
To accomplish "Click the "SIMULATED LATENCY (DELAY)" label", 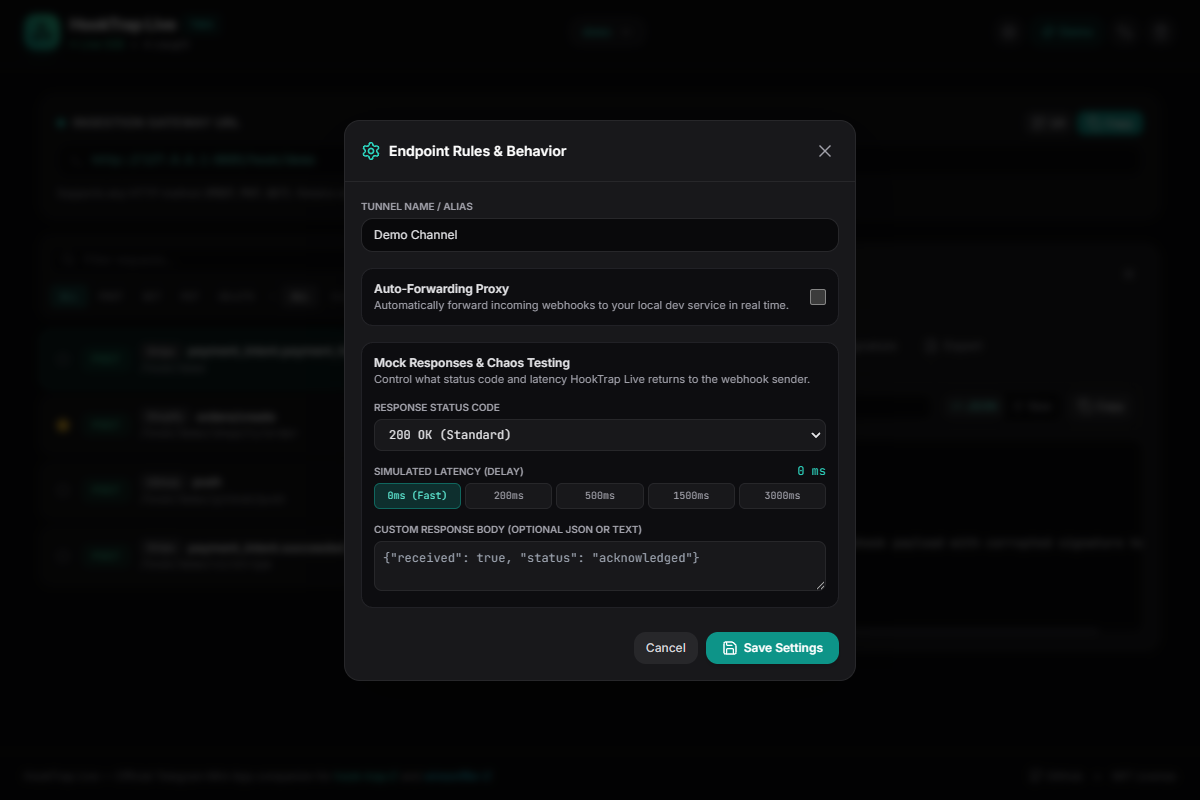I will click(449, 472).
